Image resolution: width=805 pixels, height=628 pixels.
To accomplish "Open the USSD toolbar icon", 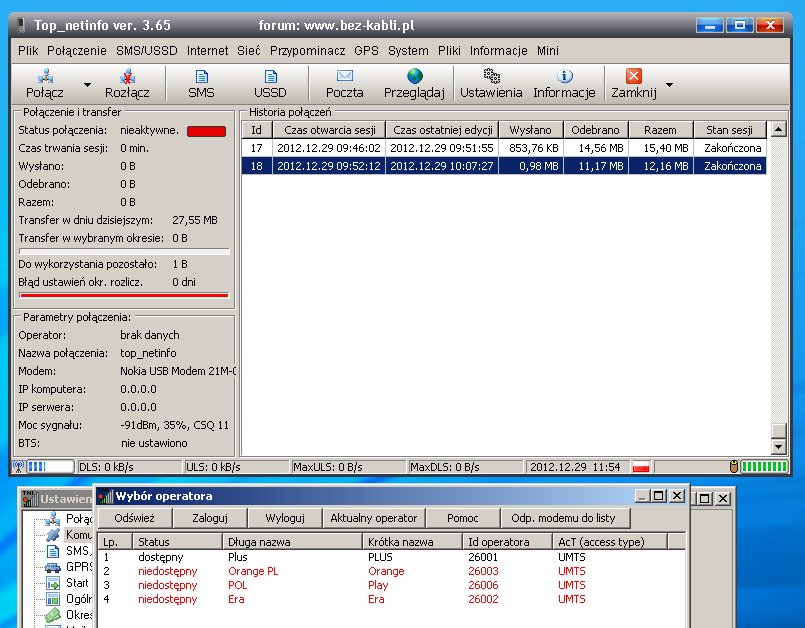I will tap(270, 76).
